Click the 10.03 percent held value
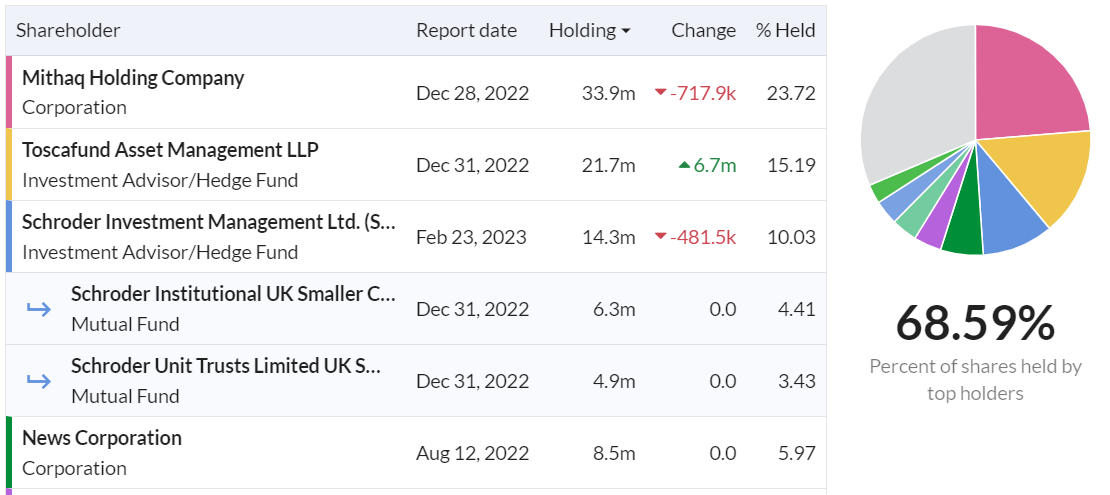Image resolution: width=1110 pixels, height=495 pixels. pyautogui.click(x=791, y=237)
